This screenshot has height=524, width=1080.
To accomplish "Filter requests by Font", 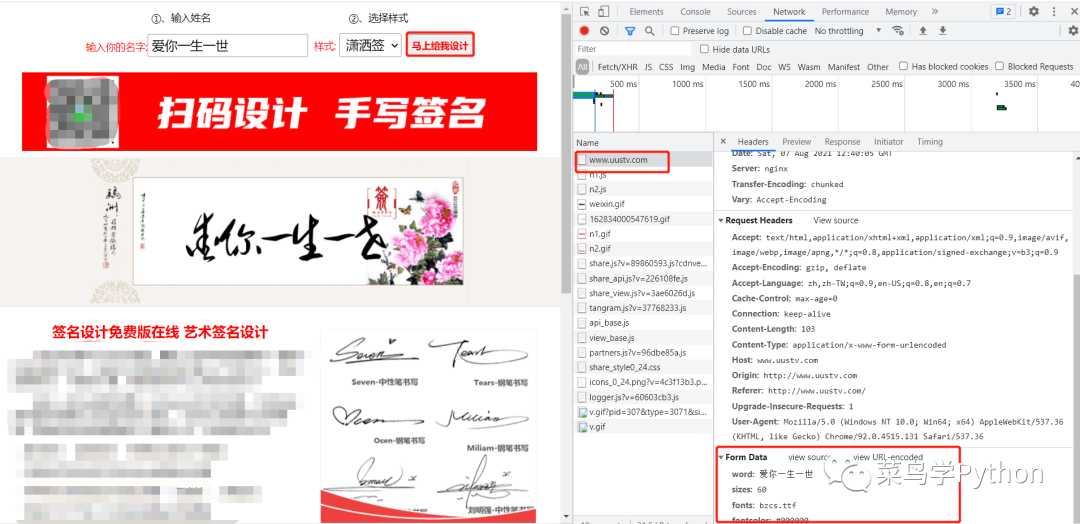I will [741, 67].
